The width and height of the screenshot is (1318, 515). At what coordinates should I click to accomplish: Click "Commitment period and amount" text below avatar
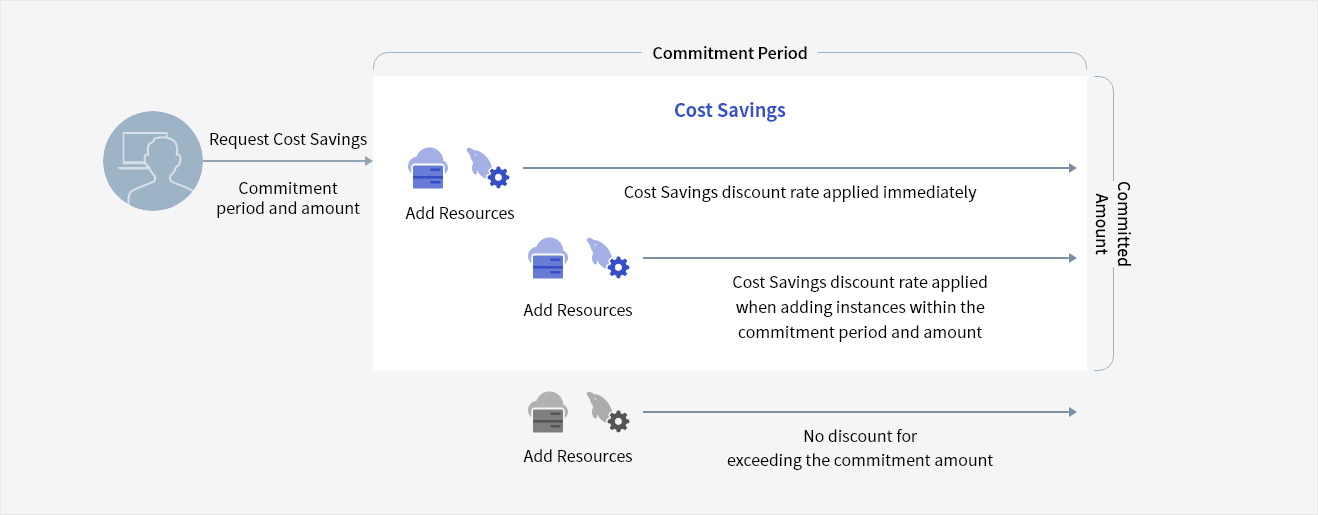coord(288,198)
